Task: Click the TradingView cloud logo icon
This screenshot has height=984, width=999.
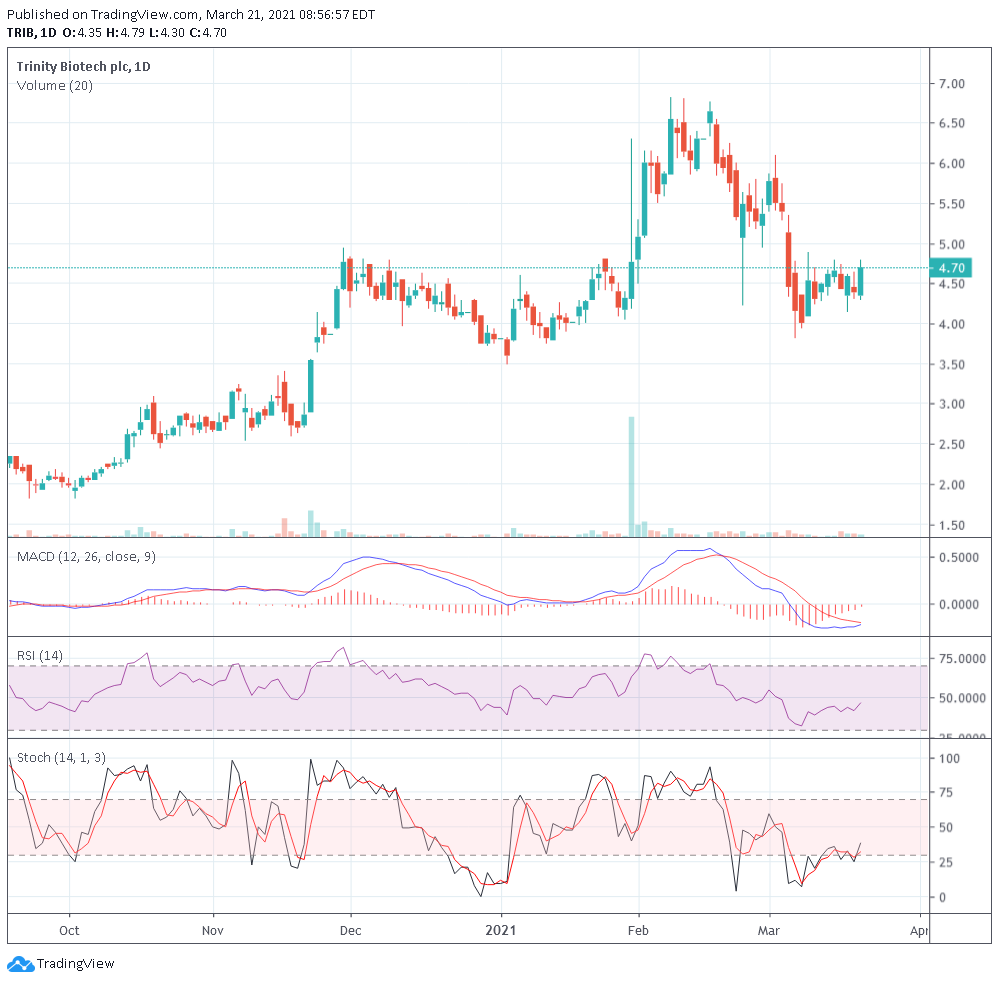Action: click(20, 964)
